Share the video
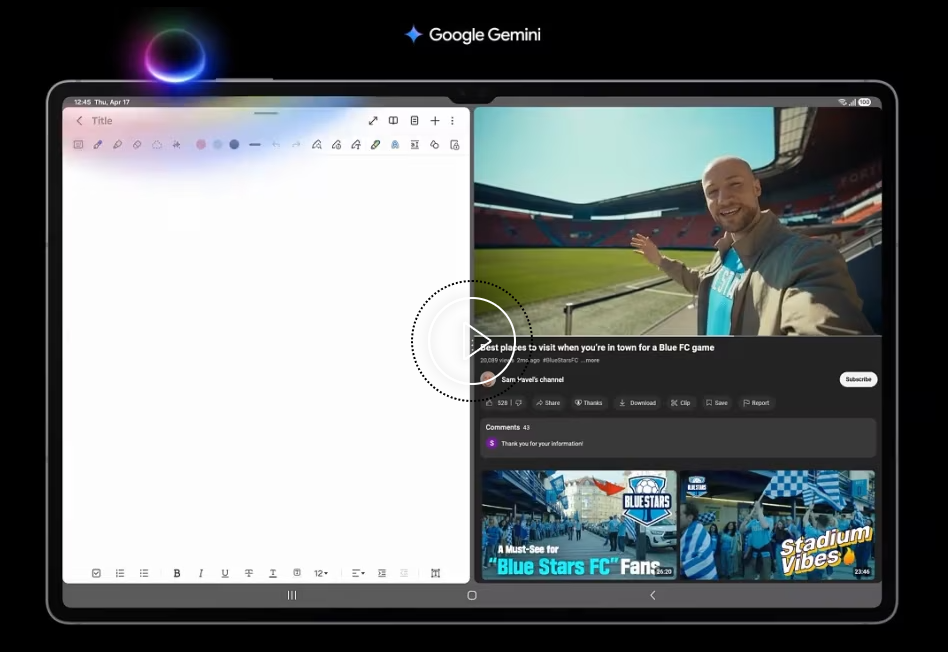Viewport: 948px width, 652px height. (x=548, y=403)
